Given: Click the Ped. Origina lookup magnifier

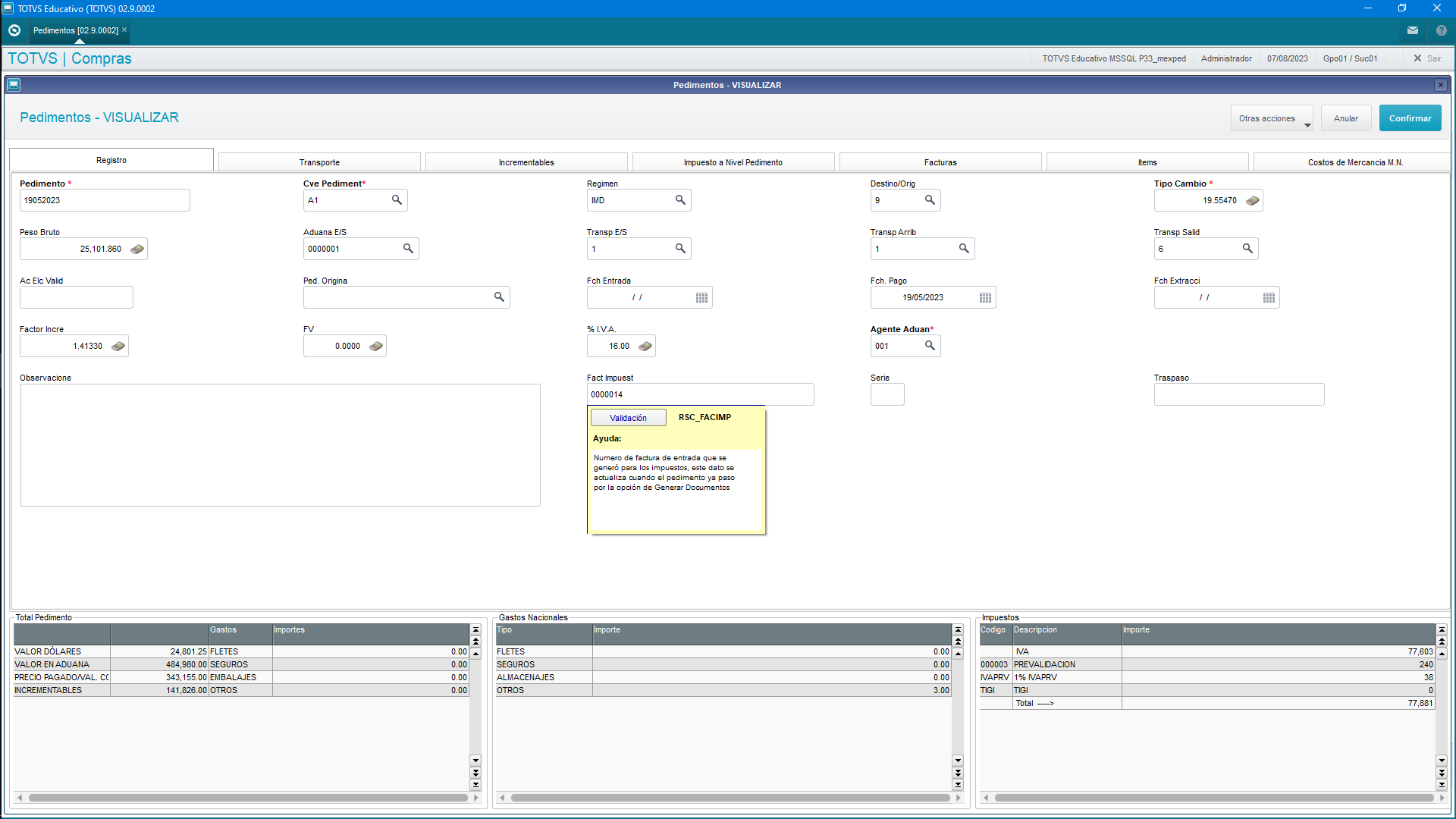Looking at the screenshot, I should (499, 297).
